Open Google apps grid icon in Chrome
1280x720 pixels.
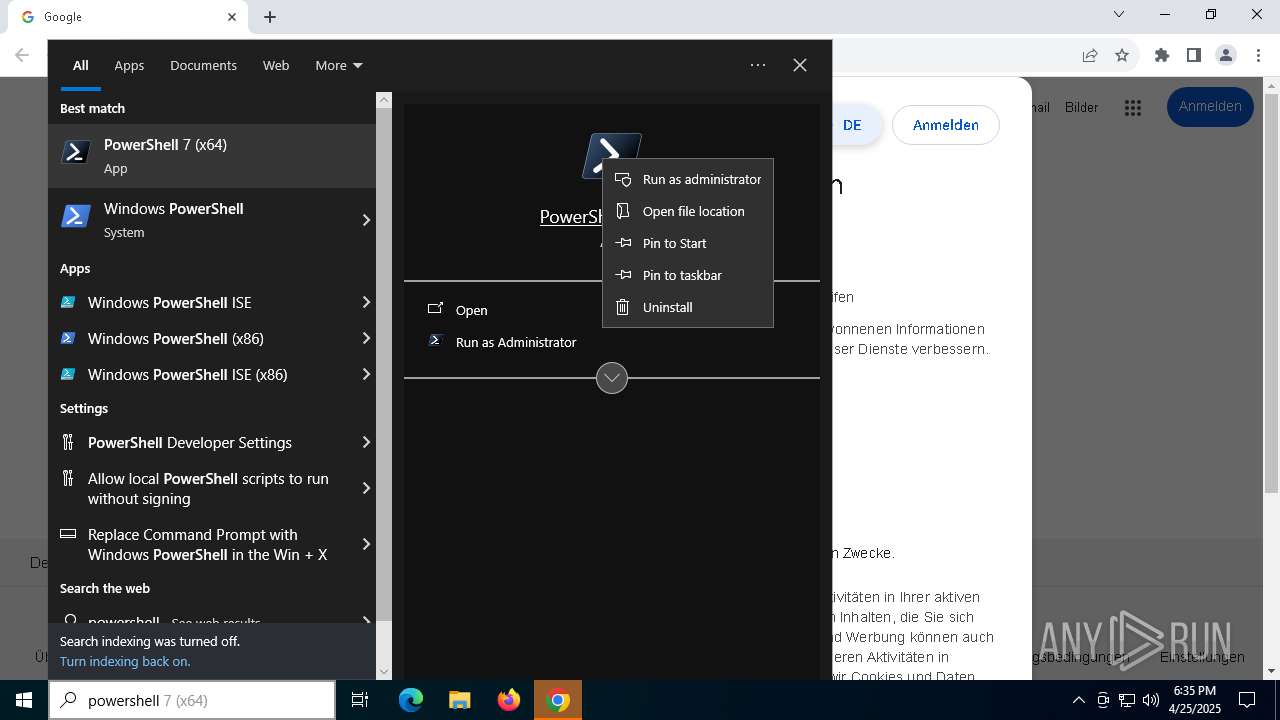click(x=1133, y=107)
